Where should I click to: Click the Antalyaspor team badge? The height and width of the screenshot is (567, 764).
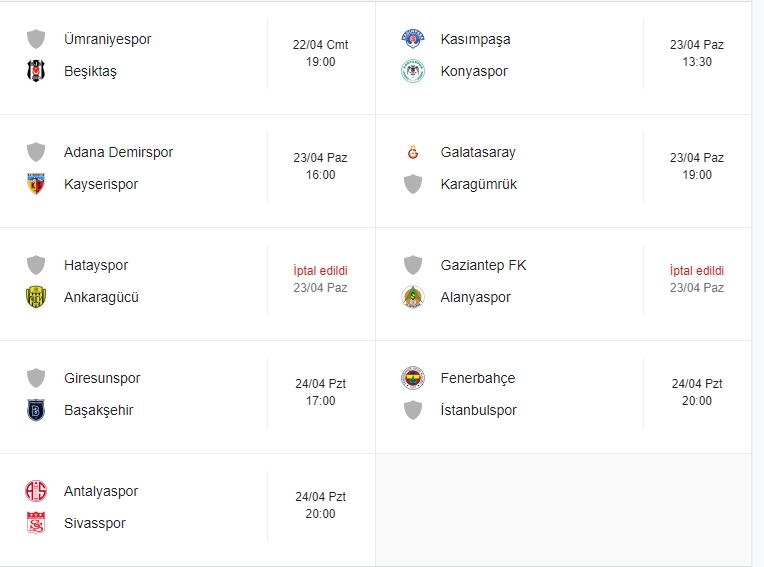(x=36, y=491)
